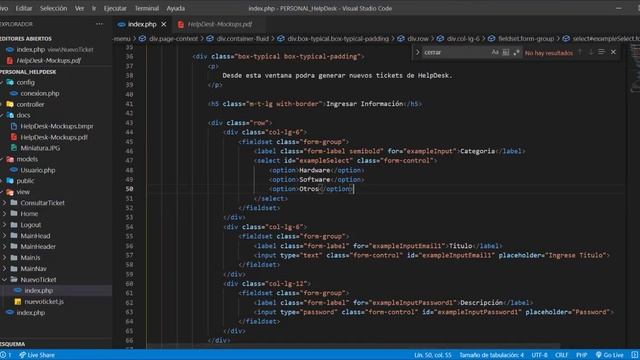Viewport: 640px width, 360px height.
Task: Open Usuario.php file
Action: [38, 170]
